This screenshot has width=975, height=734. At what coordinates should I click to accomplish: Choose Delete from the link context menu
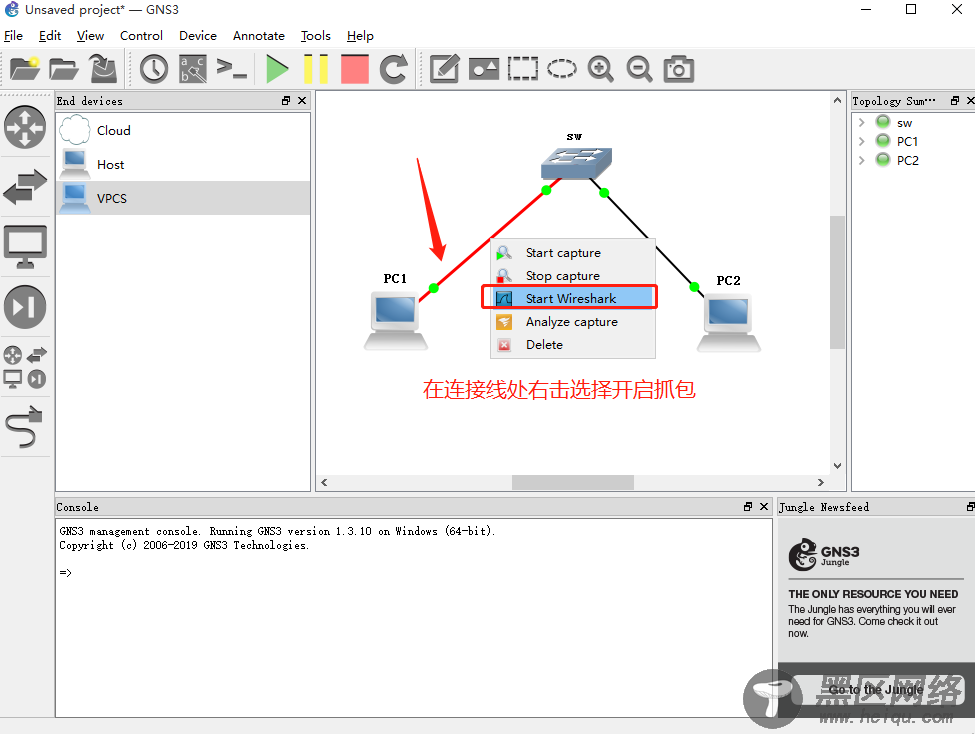coord(573,345)
